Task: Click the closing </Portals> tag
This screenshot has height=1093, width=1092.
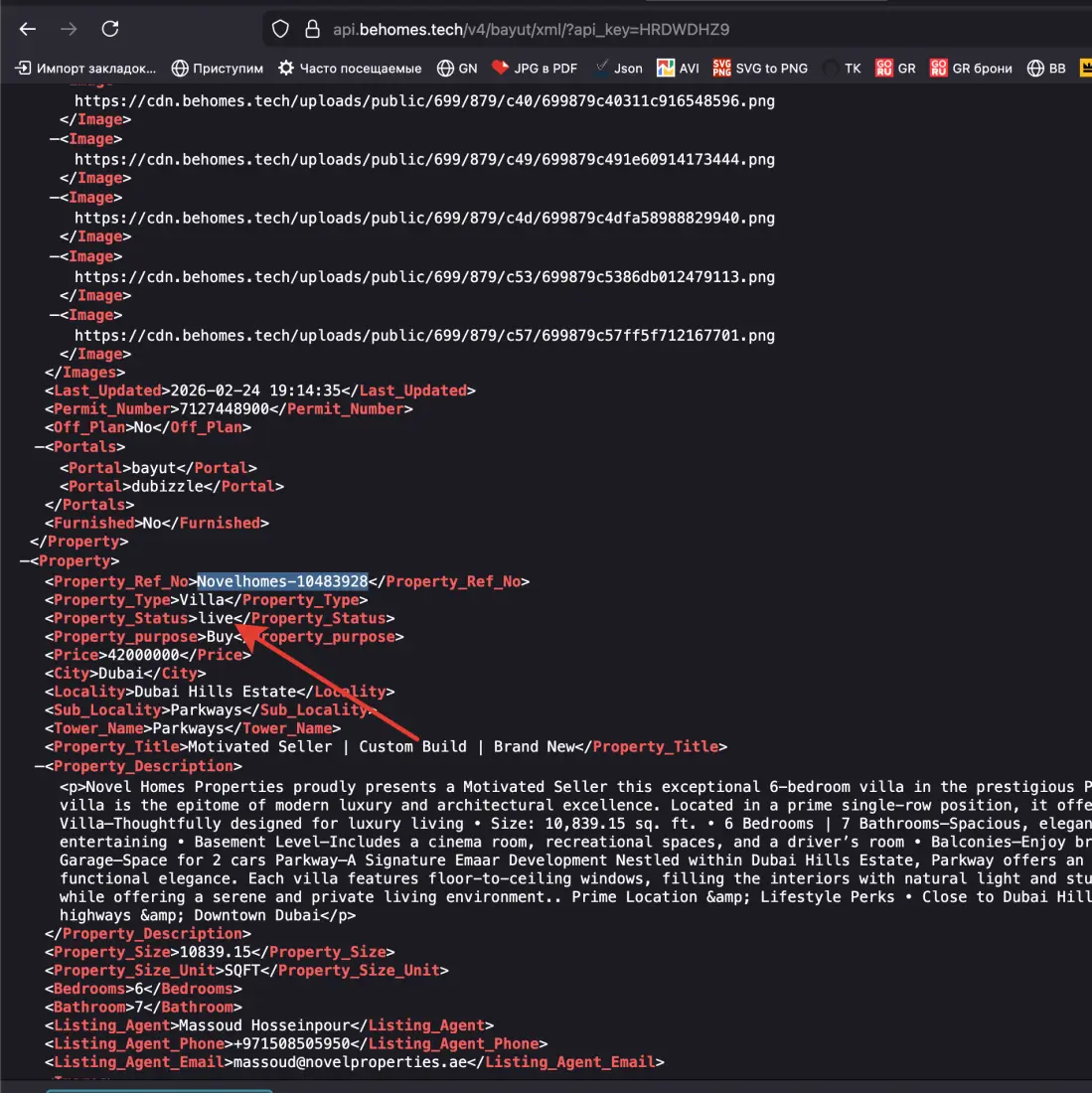Action: pyautogui.click(x=89, y=506)
